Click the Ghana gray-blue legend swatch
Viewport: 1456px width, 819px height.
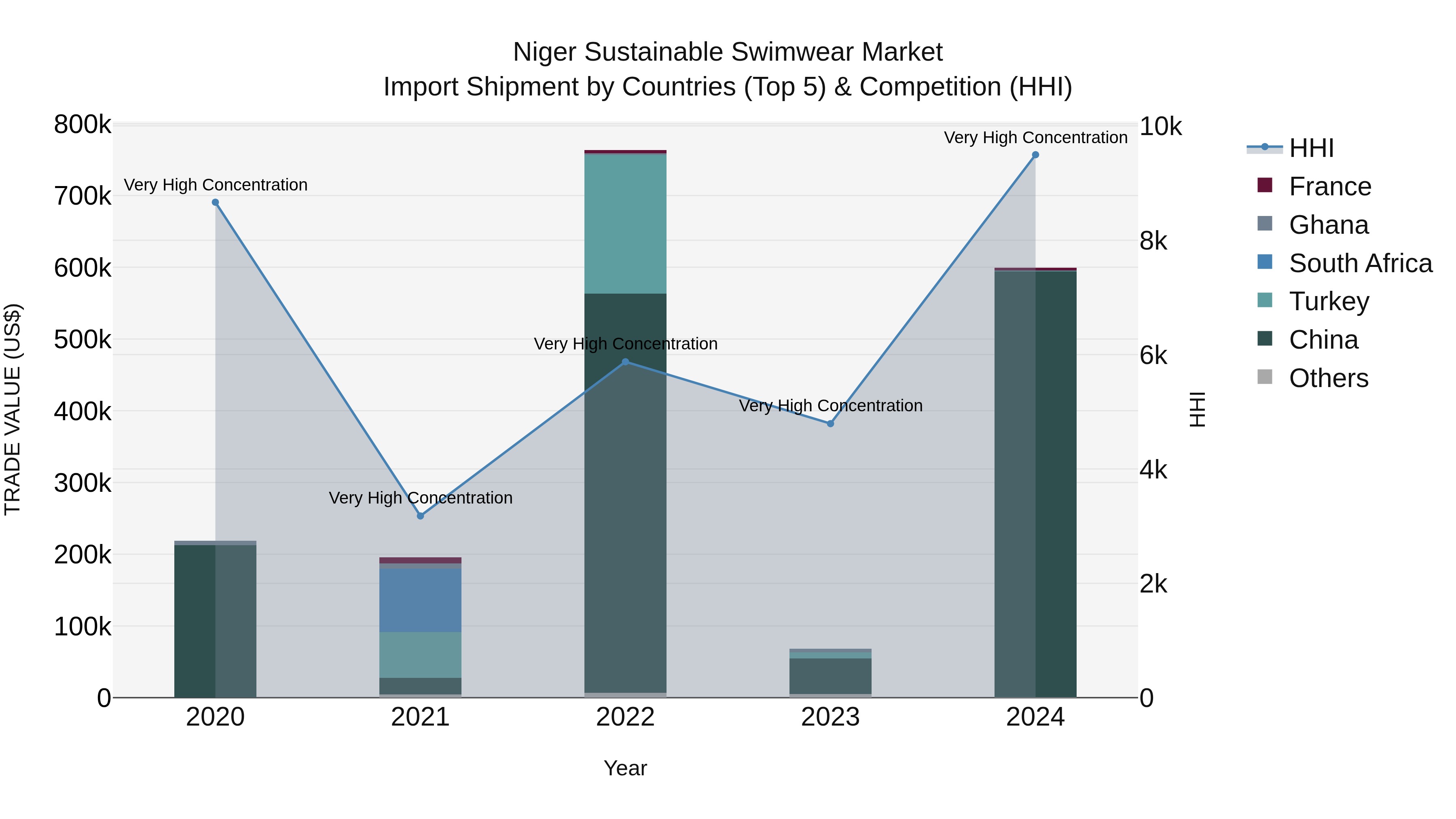[1265, 223]
